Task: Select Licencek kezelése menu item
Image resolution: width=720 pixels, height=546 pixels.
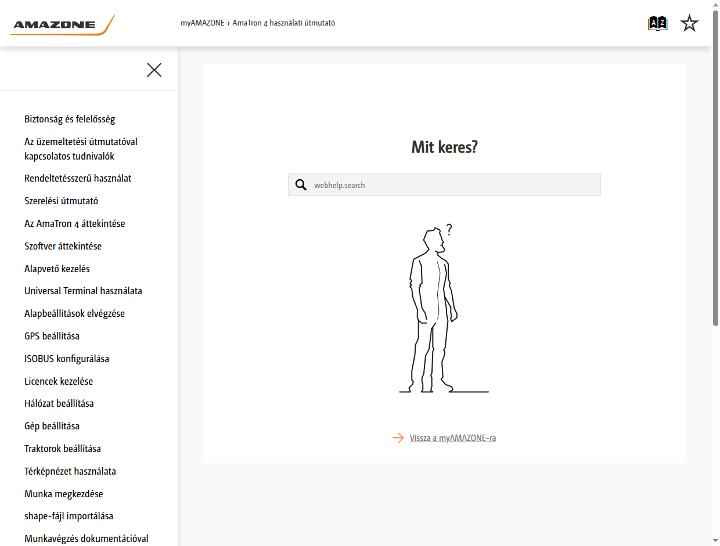Action: tap(59, 381)
